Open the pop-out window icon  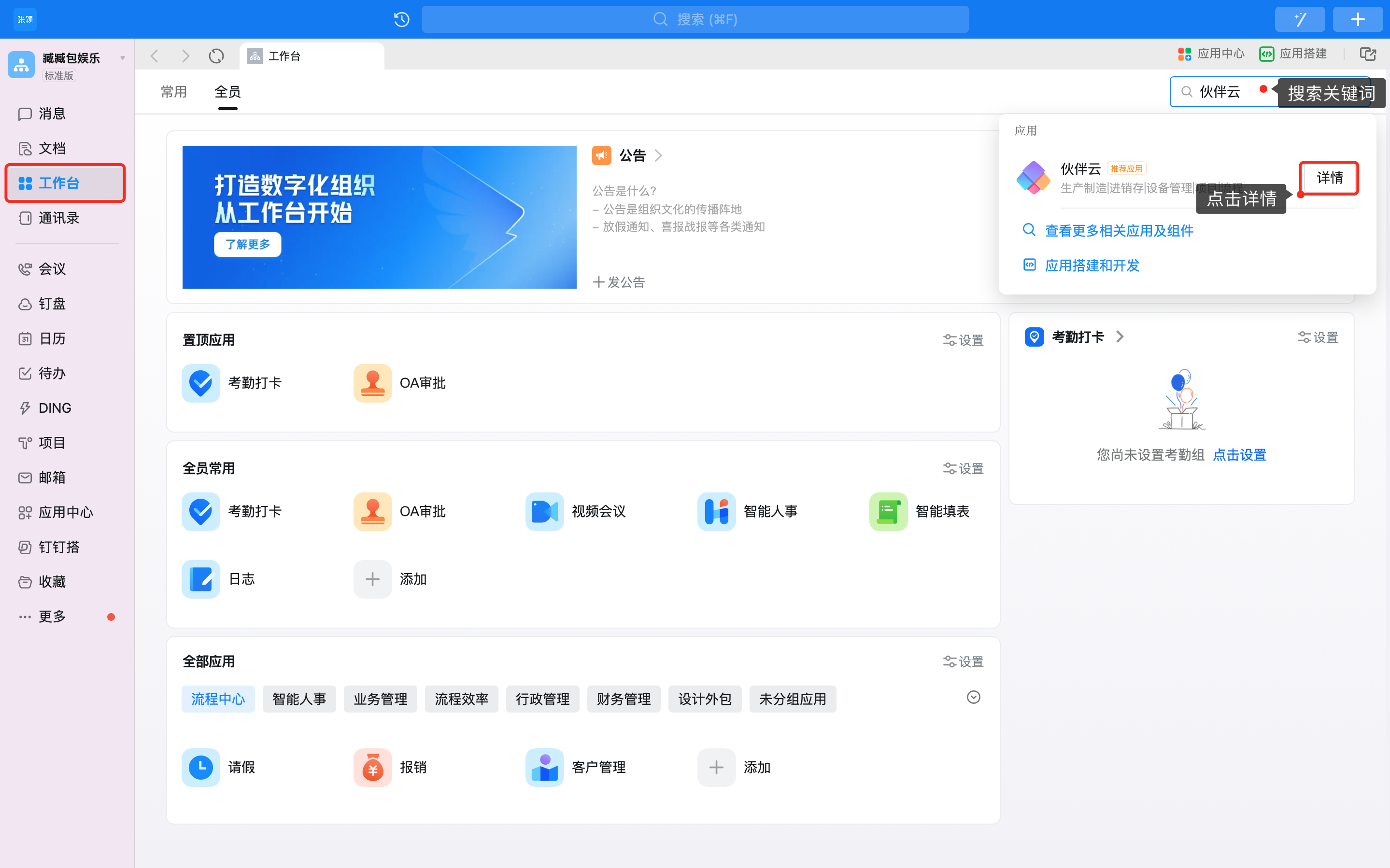1368,54
